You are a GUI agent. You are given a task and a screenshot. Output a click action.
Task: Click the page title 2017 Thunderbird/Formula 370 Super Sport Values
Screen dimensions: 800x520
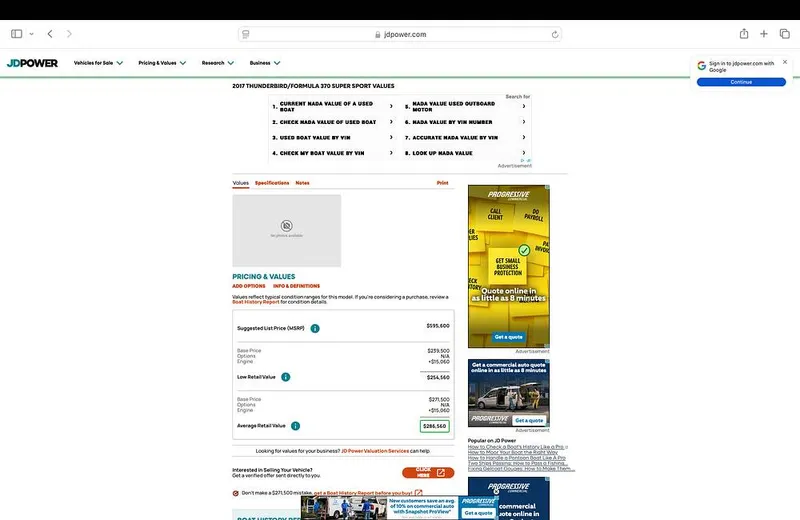pos(313,86)
